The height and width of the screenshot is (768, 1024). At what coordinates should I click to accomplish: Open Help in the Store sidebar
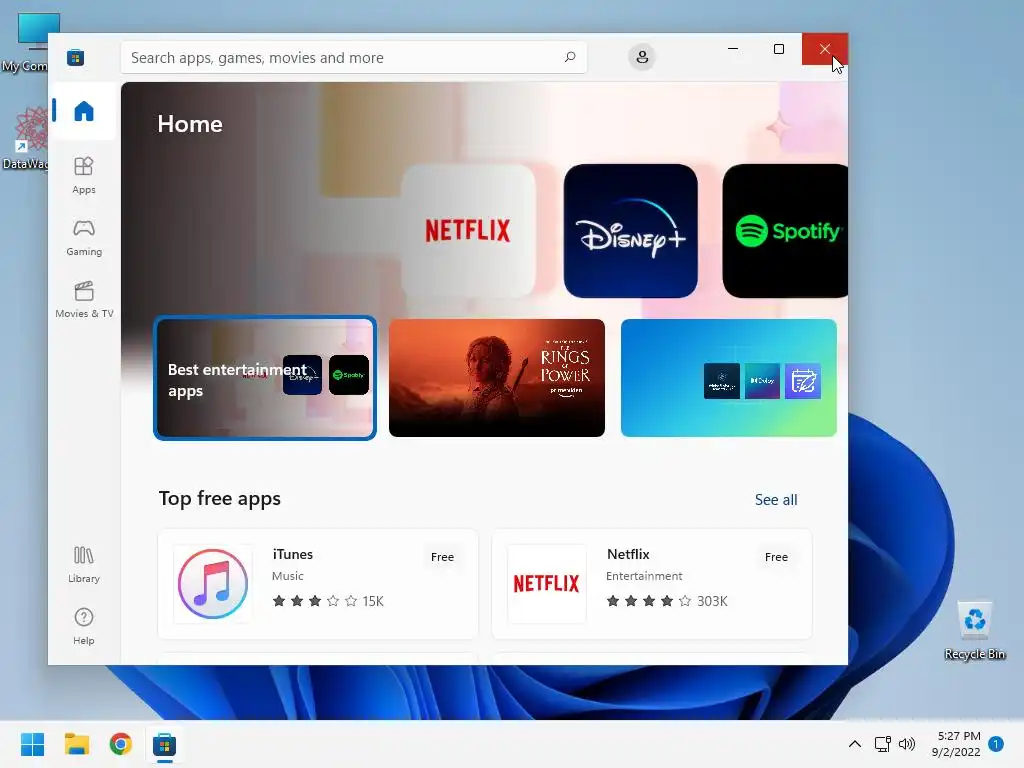coord(84,626)
